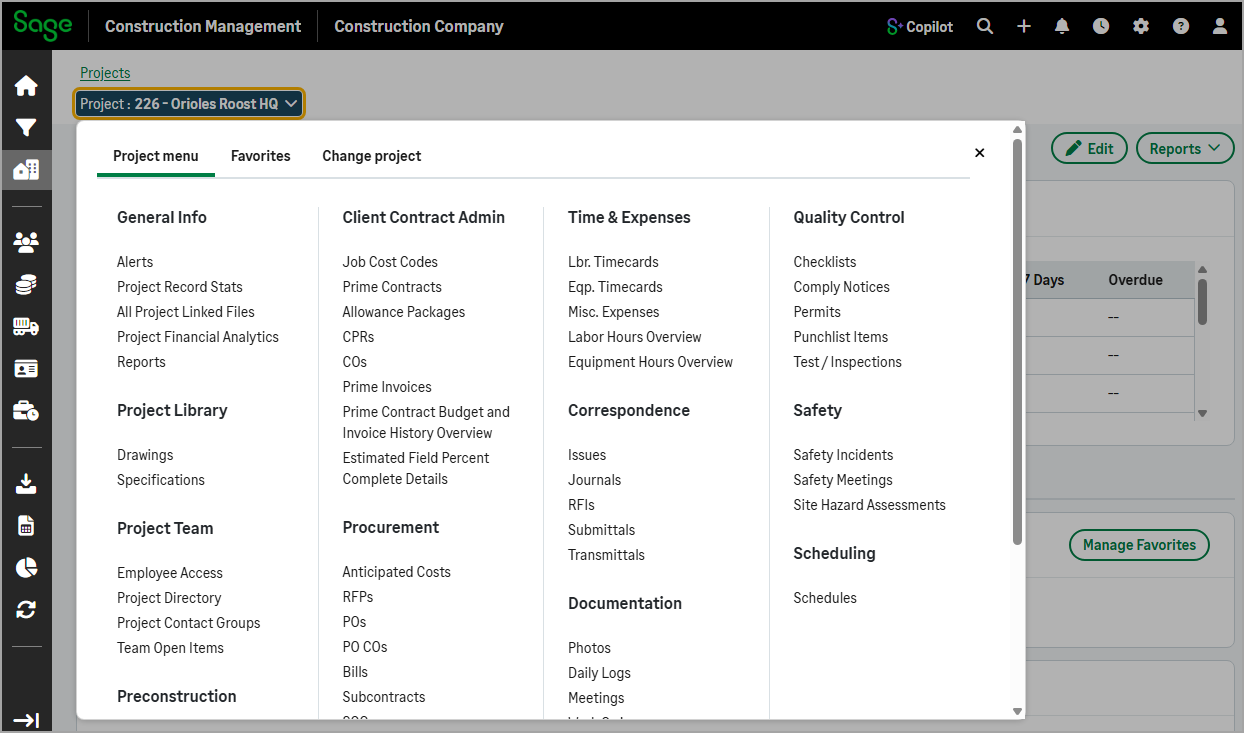Image resolution: width=1244 pixels, height=733 pixels.
Task: Open the filter funnel icon in sidebar
Action: click(26, 128)
